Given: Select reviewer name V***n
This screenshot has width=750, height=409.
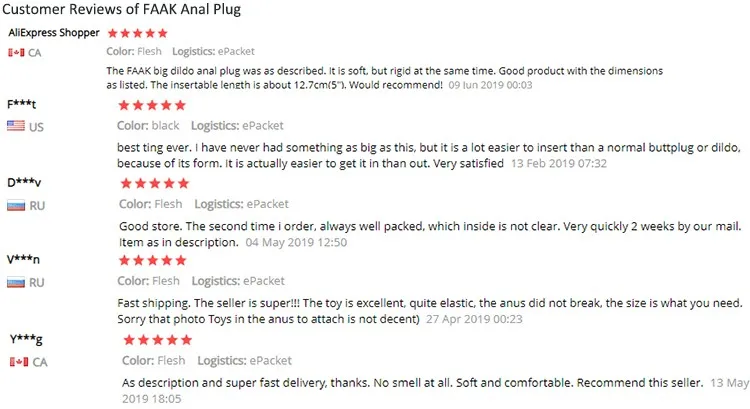Looking at the screenshot, I should [24, 261].
